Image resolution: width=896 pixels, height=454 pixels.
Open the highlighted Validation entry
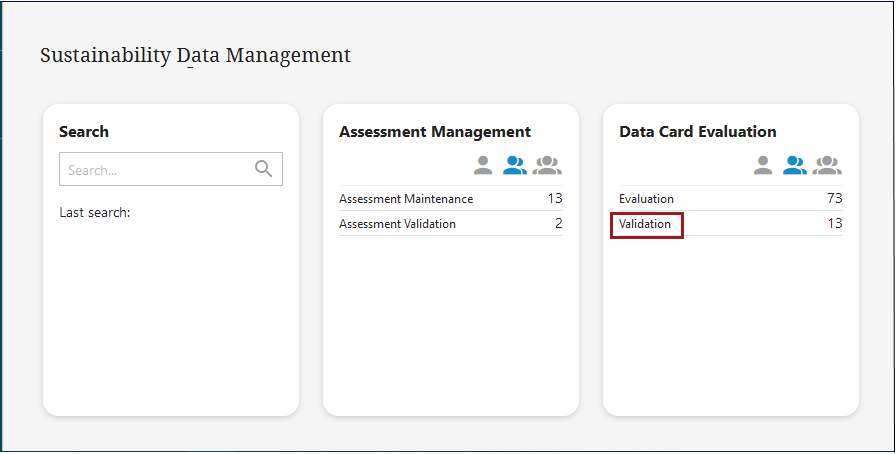(645, 224)
